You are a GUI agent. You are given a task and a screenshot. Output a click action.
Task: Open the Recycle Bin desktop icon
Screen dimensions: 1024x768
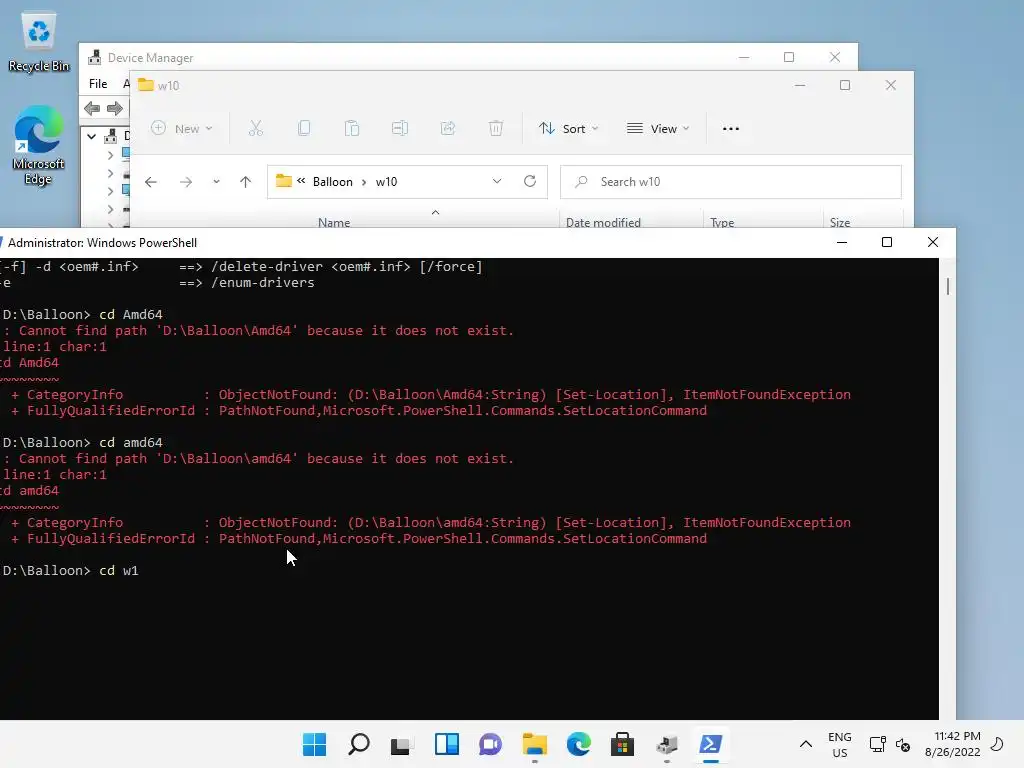click(x=39, y=42)
